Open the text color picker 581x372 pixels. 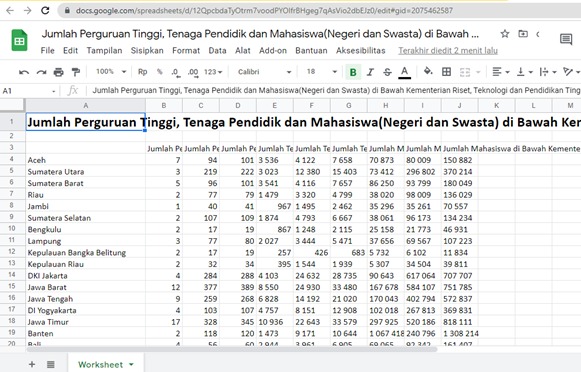pos(405,72)
